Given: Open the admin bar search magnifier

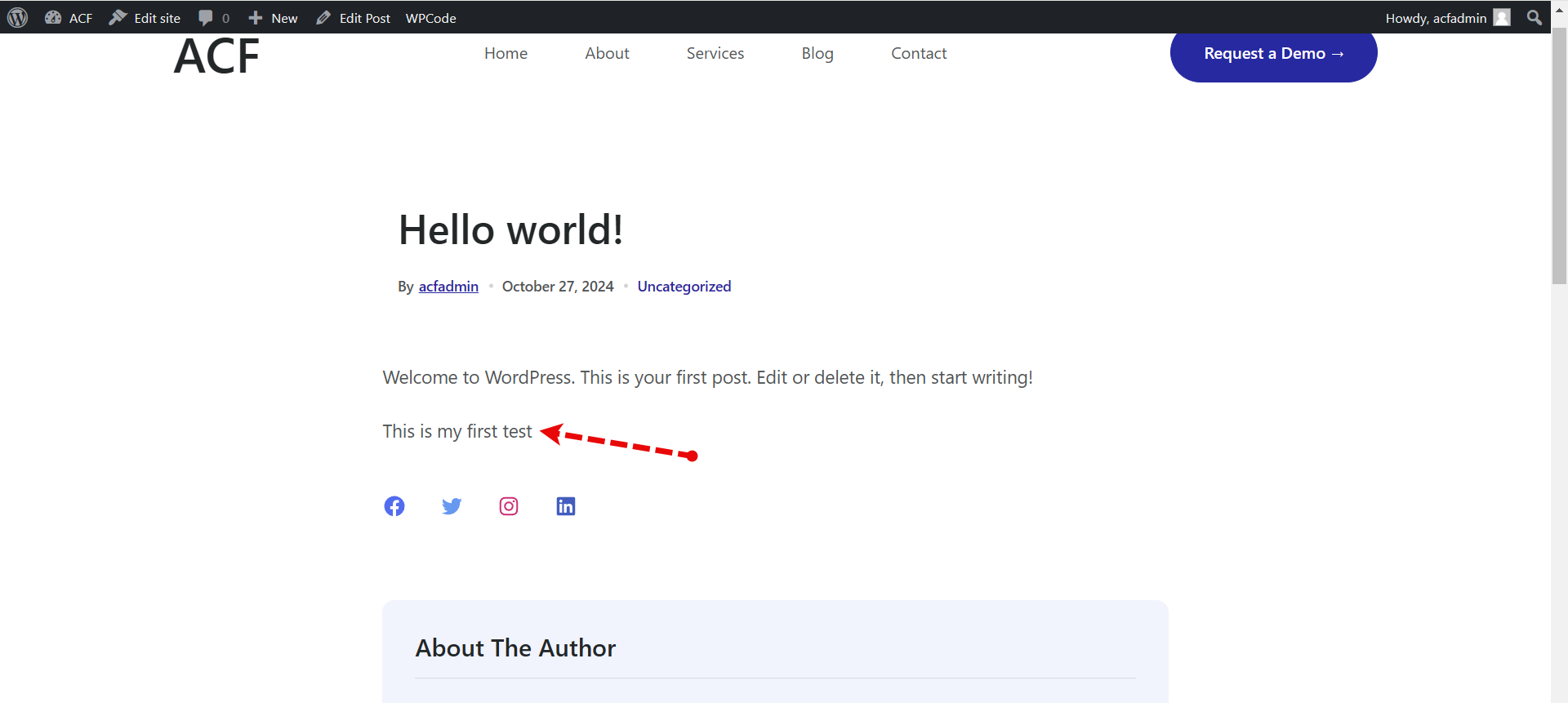Looking at the screenshot, I should [1535, 18].
